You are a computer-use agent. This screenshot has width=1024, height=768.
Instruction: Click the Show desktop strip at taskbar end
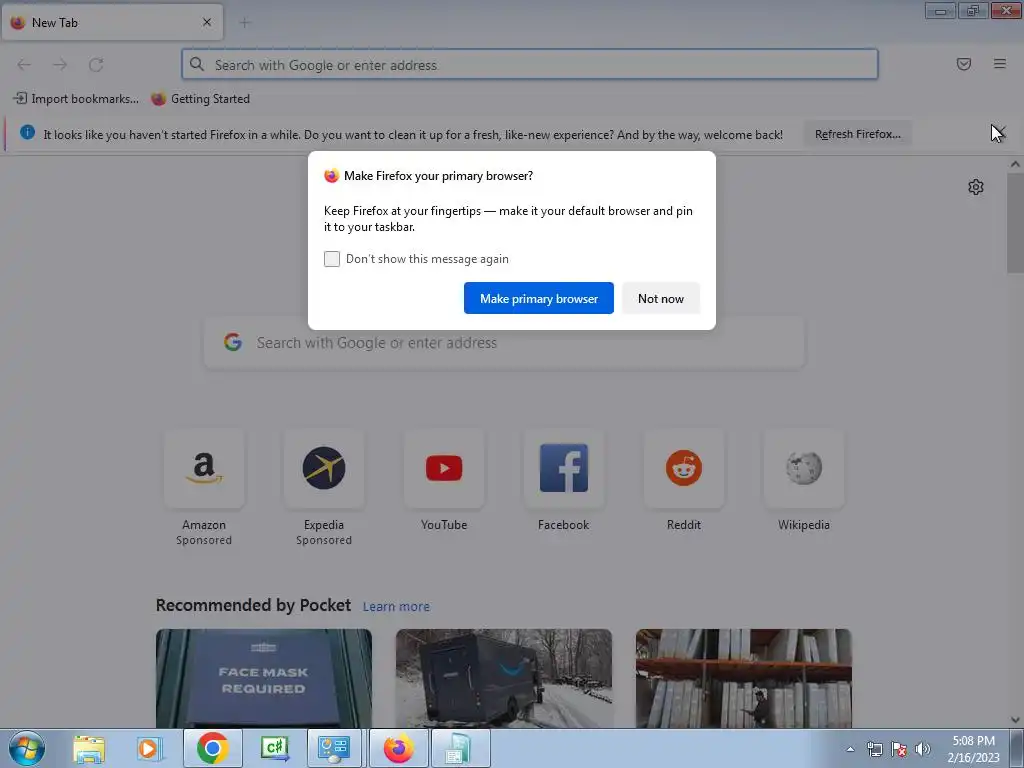tap(1018, 748)
